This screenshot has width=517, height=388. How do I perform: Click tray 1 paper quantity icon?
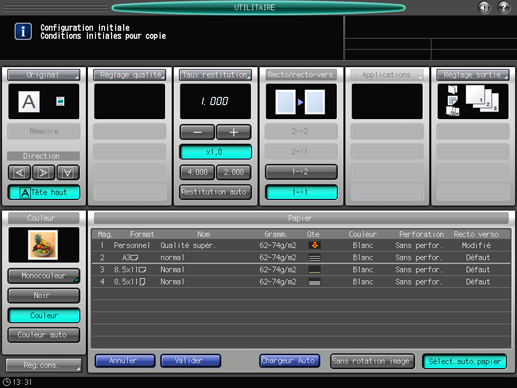click(x=314, y=245)
